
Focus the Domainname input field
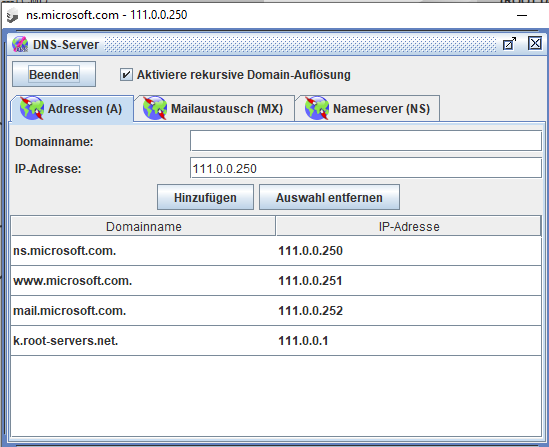tap(366, 141)
